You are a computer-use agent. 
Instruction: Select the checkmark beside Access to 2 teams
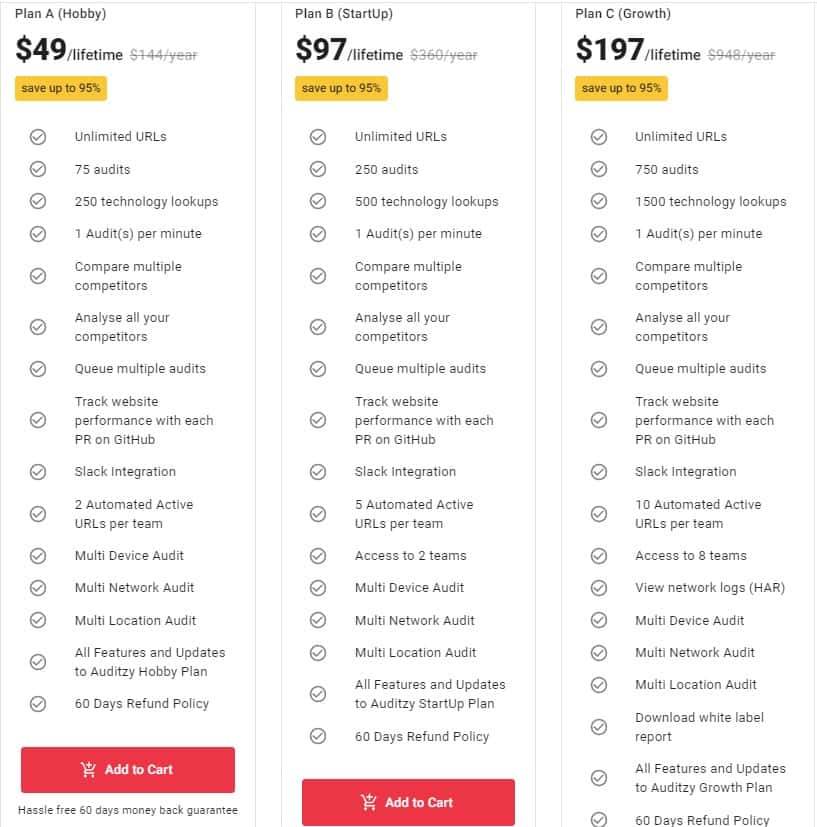pos(318,555)
